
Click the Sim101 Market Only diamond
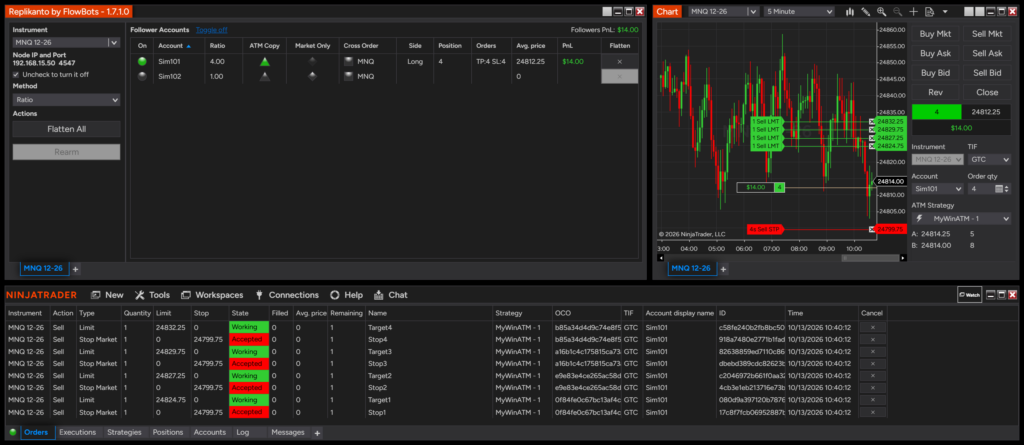(312, 61)
